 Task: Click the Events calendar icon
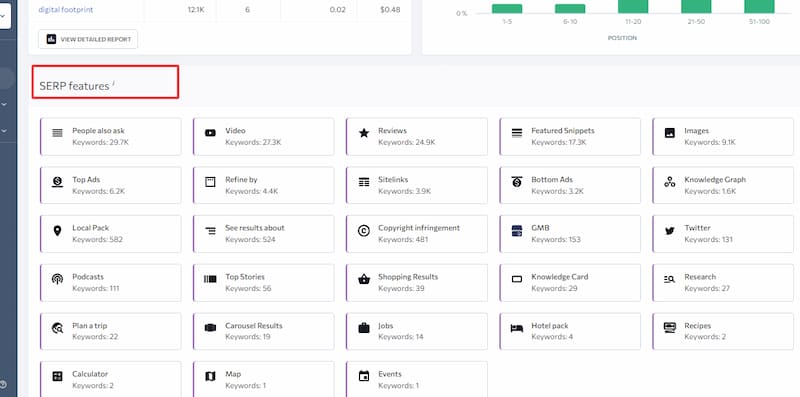364,377
